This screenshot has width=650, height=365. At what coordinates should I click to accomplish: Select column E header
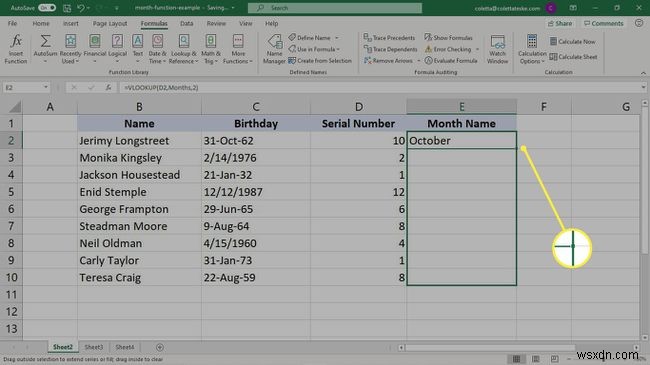pyautogui.click(x=461, y=107)
